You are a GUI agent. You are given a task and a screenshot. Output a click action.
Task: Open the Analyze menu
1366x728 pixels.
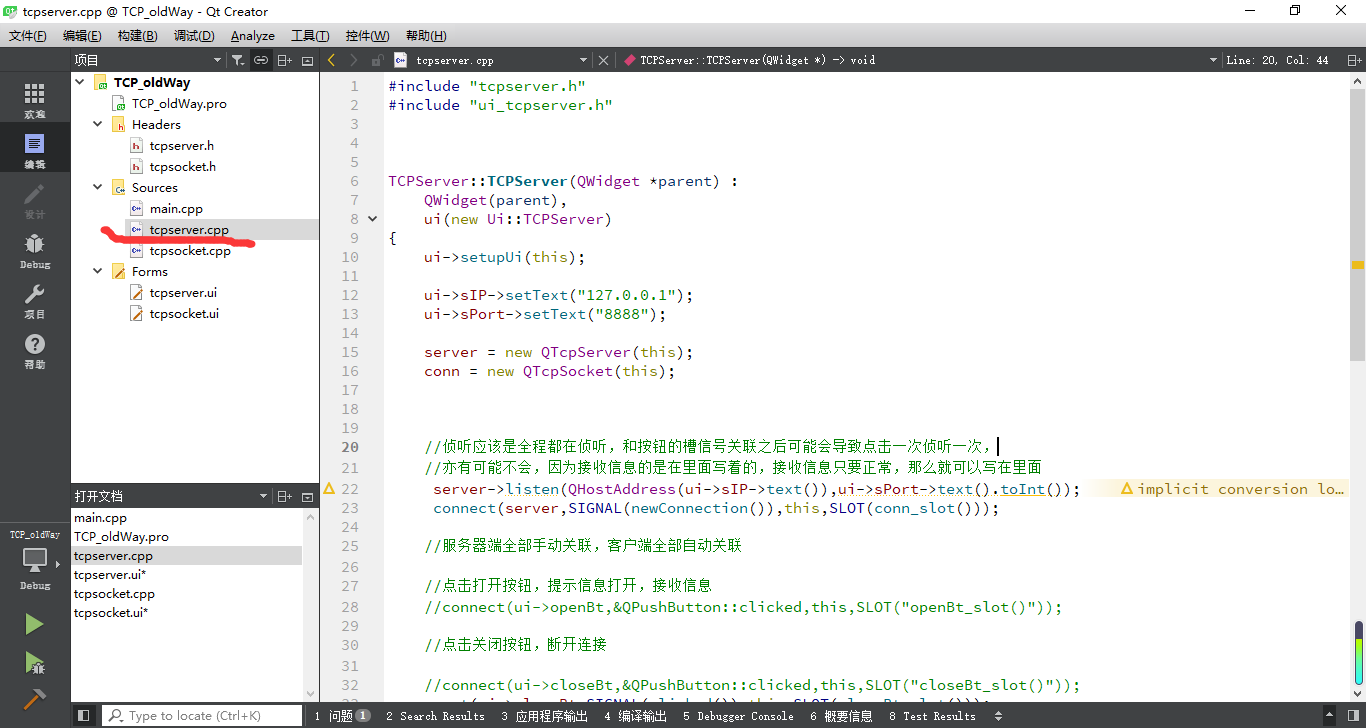point(253,35)
